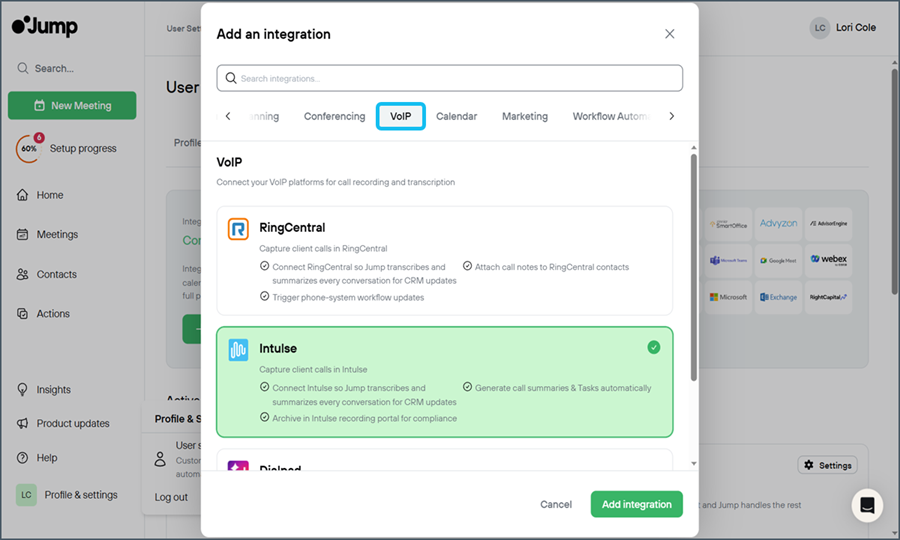Click the dialog scrollbar up arrow

click(693, 147)
